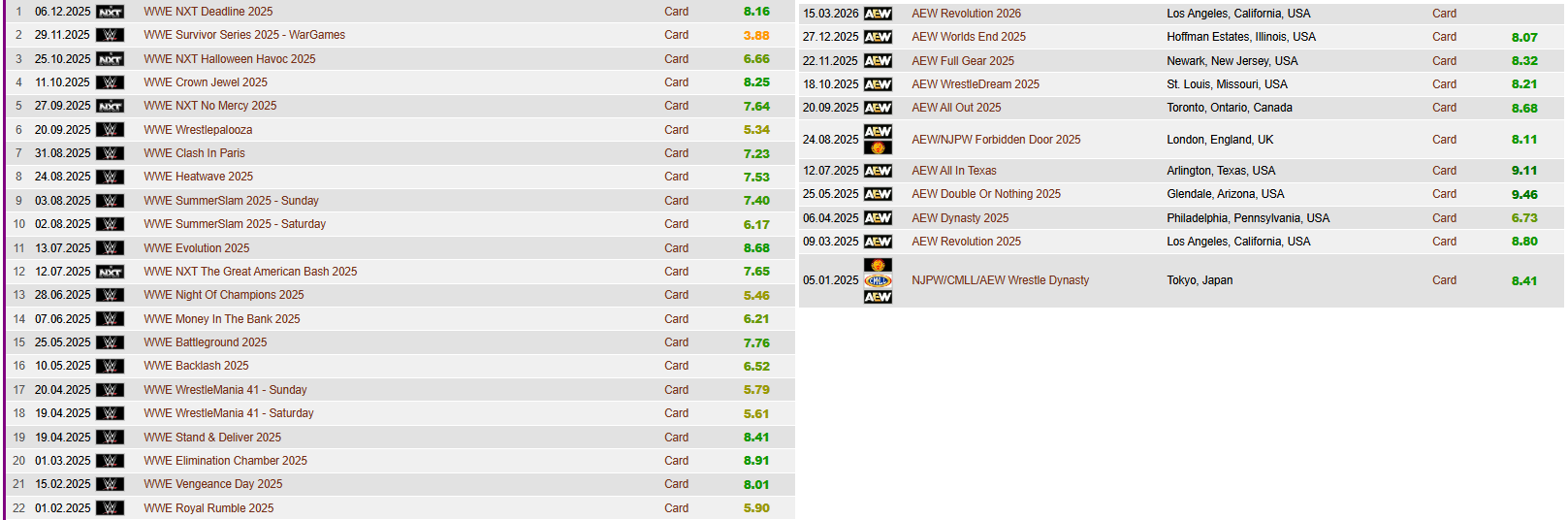Click location Hoffman Estates, Illinois, USA

pos(1241,37)
